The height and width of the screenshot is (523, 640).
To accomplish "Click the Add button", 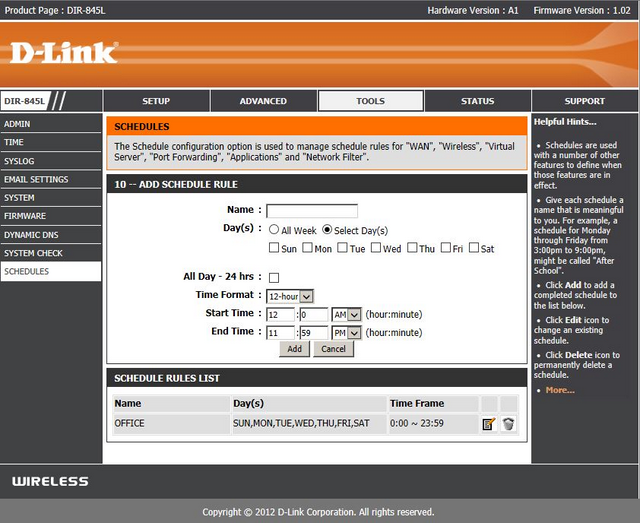I will [295, 349].
